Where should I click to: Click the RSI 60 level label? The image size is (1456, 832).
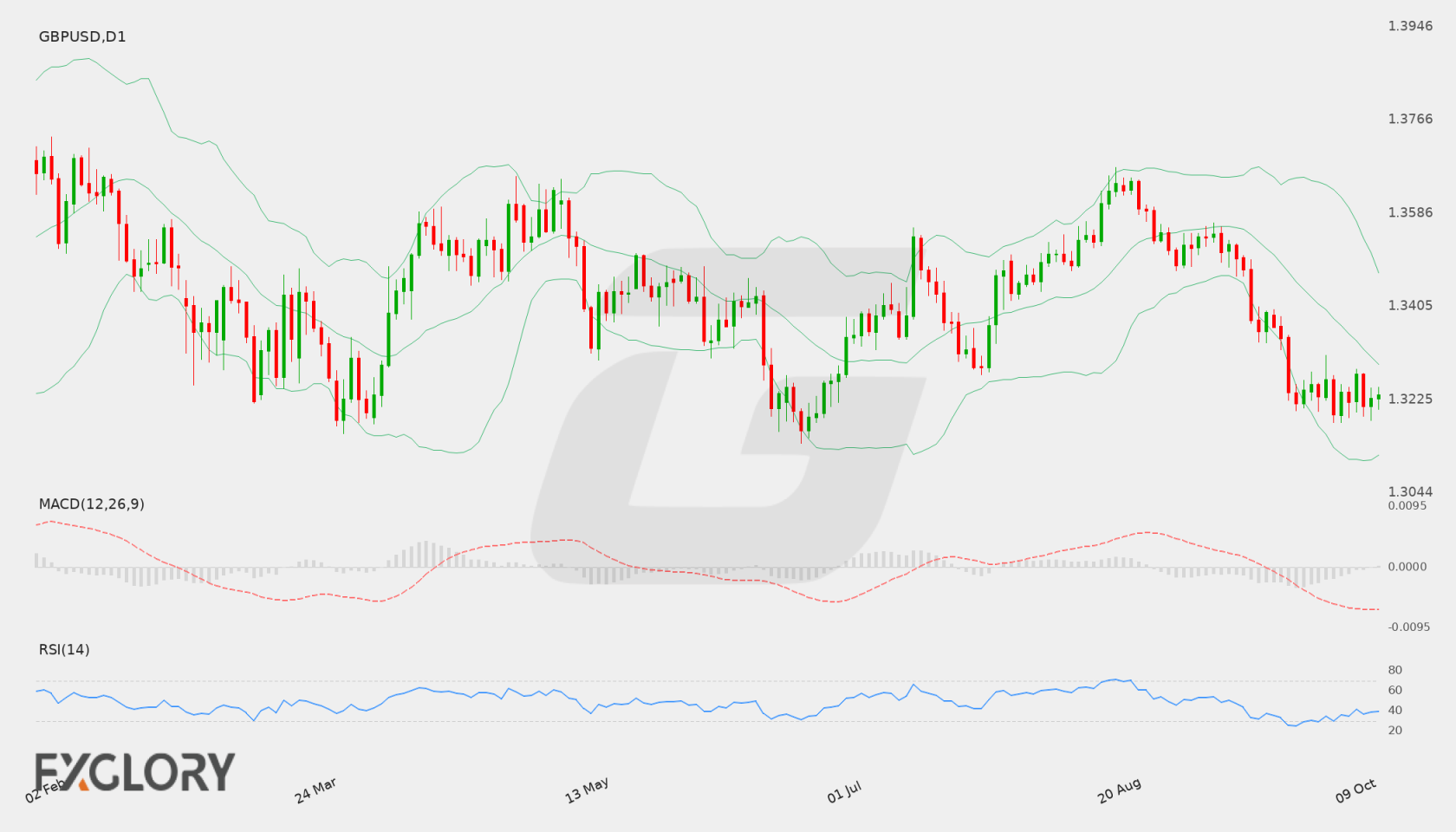[x=1395, y=690]
